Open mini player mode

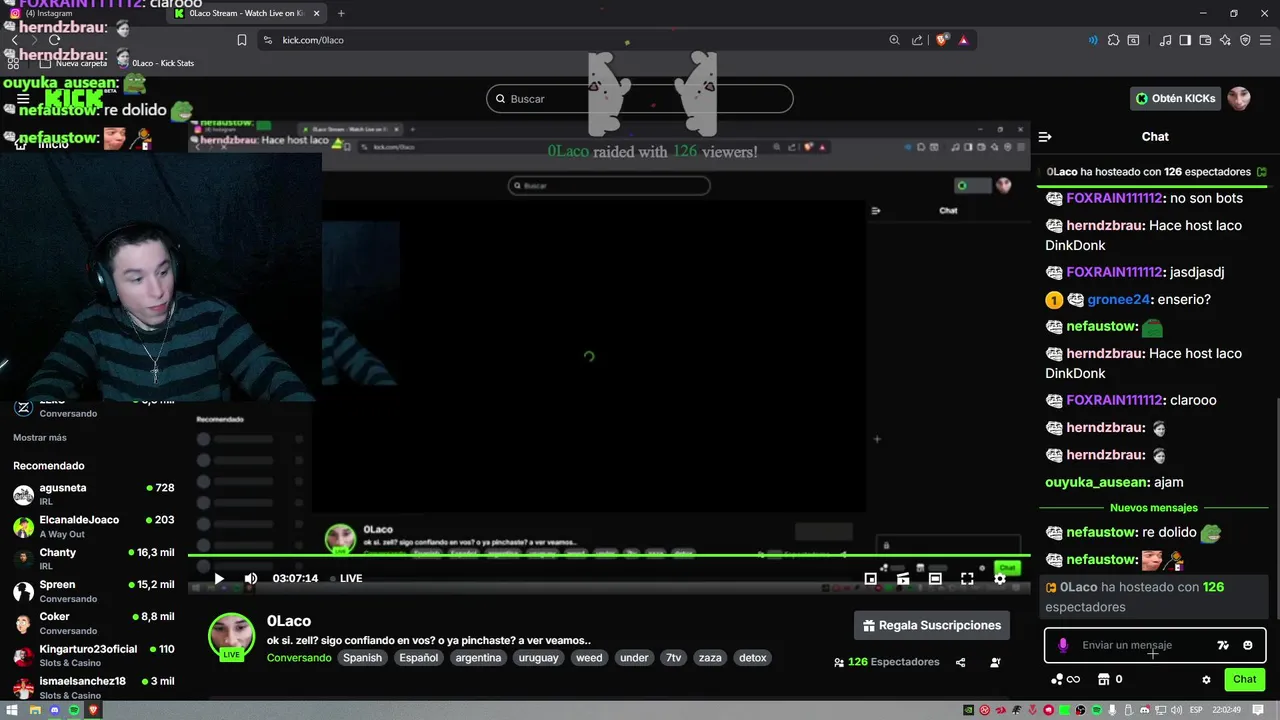pos(871,578)
